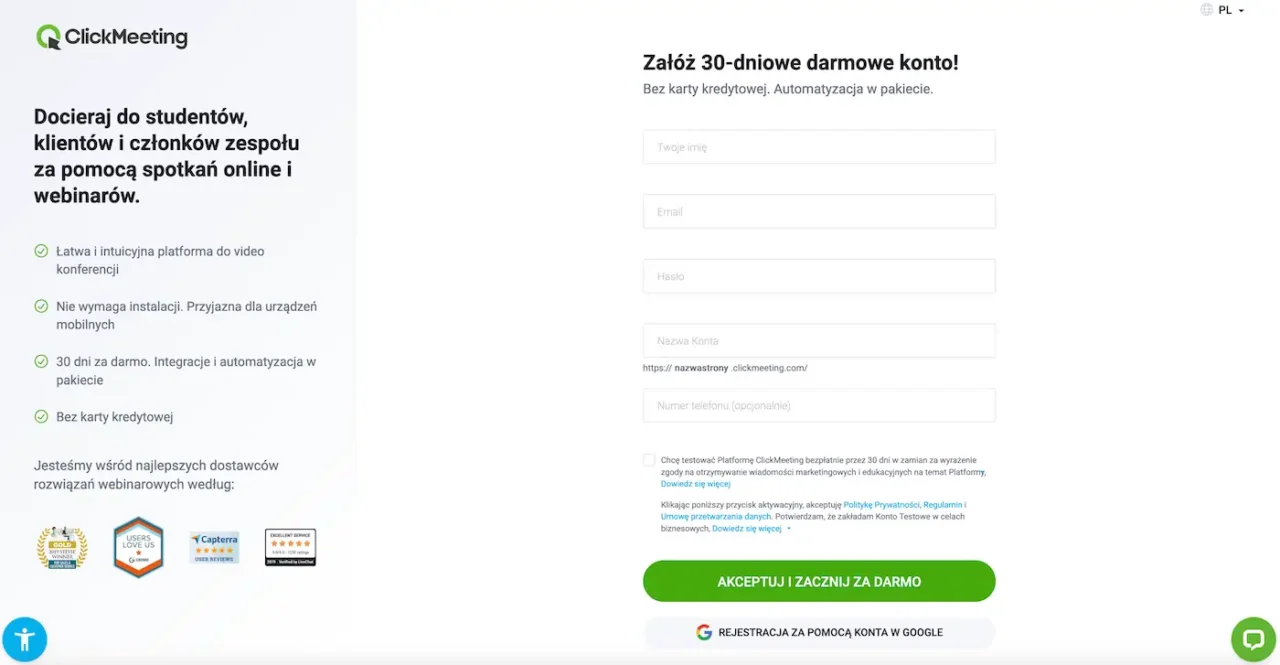This screenshot has height=665, width=1280.
Task: Open the PL language dropdown
Action: pos(1229,10)
